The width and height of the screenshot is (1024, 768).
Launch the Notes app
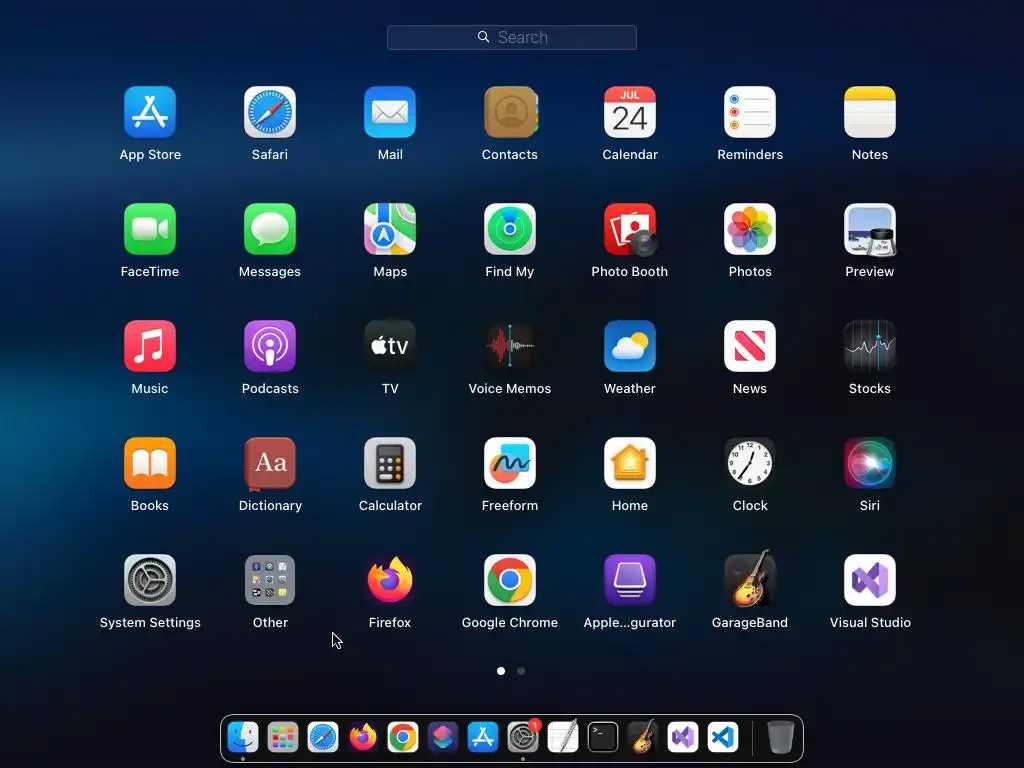tap(870, 112)
